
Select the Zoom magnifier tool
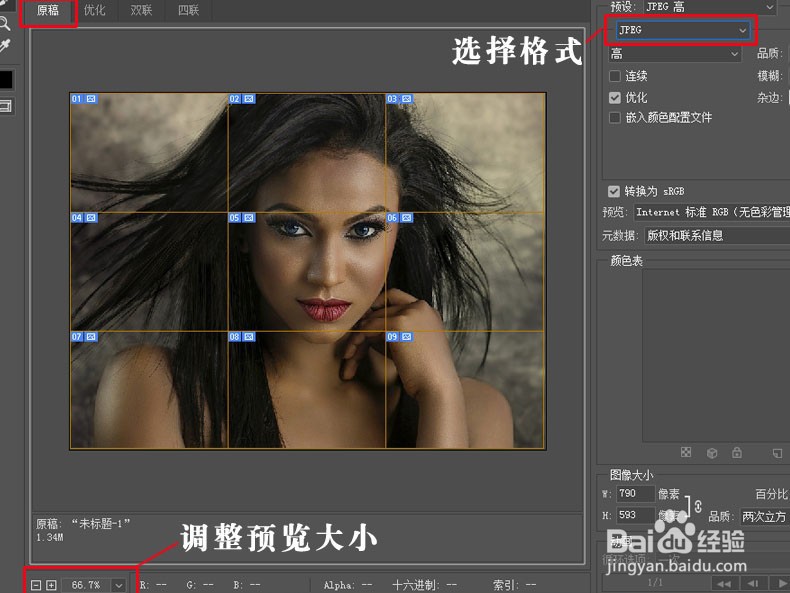[x=5, y=24]
